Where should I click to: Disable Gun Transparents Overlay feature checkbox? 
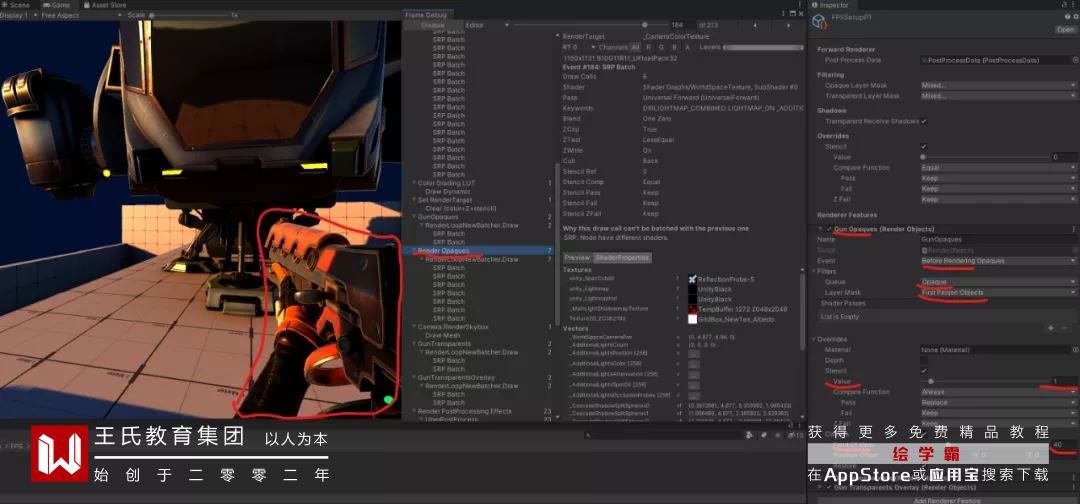(829, 487)
